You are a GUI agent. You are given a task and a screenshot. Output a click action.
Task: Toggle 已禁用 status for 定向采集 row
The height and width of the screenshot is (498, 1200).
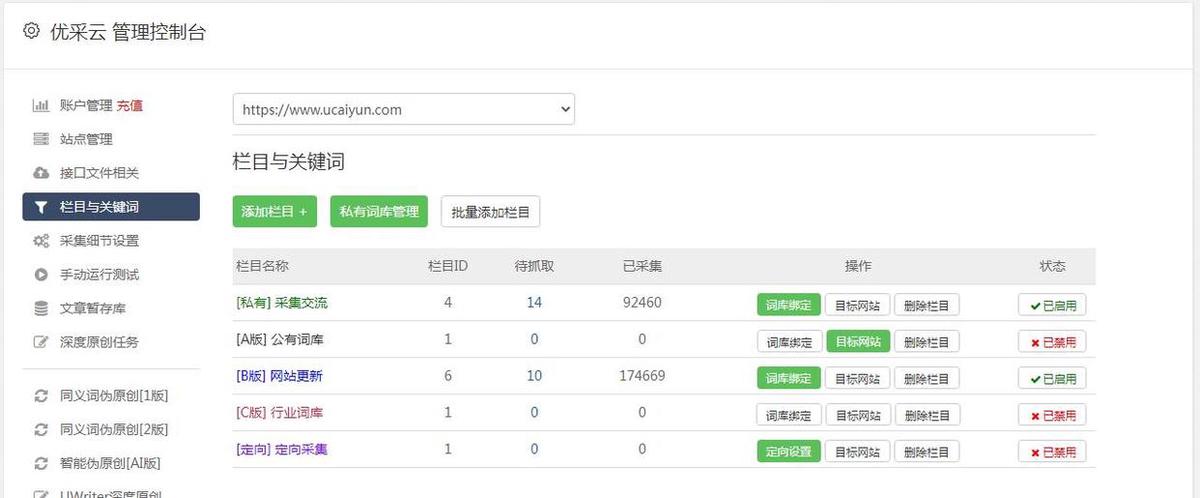click(1052, 452)
